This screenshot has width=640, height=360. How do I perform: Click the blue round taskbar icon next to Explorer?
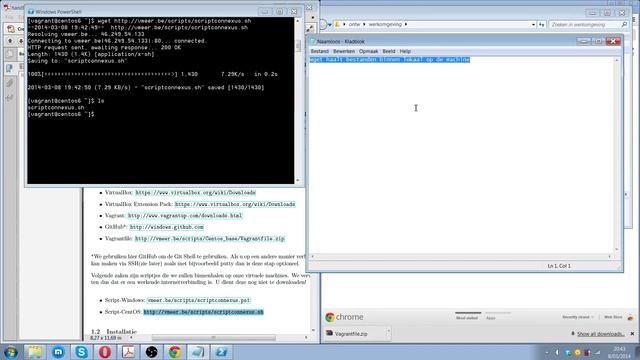click(x=58, y=352)
